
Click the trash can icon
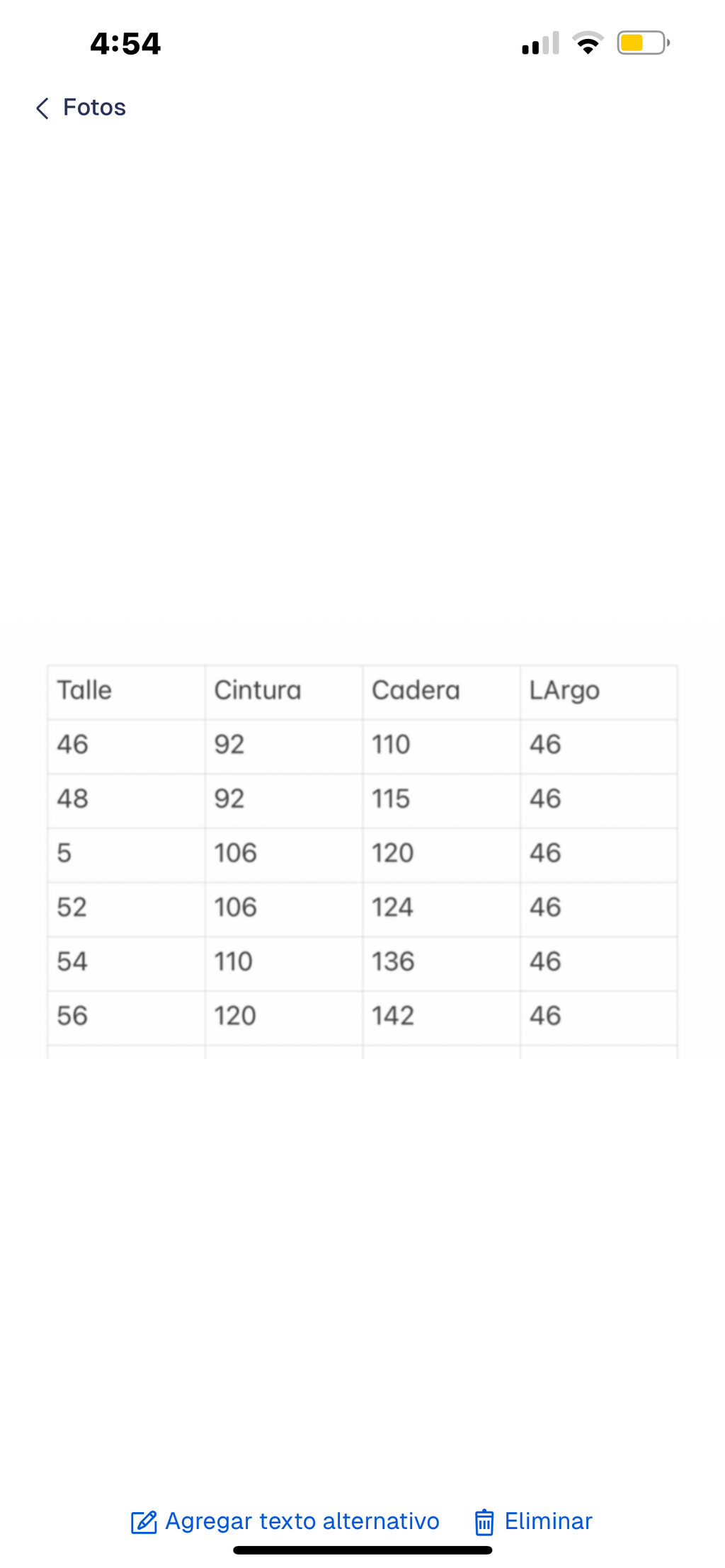(x=484, y=1521)
